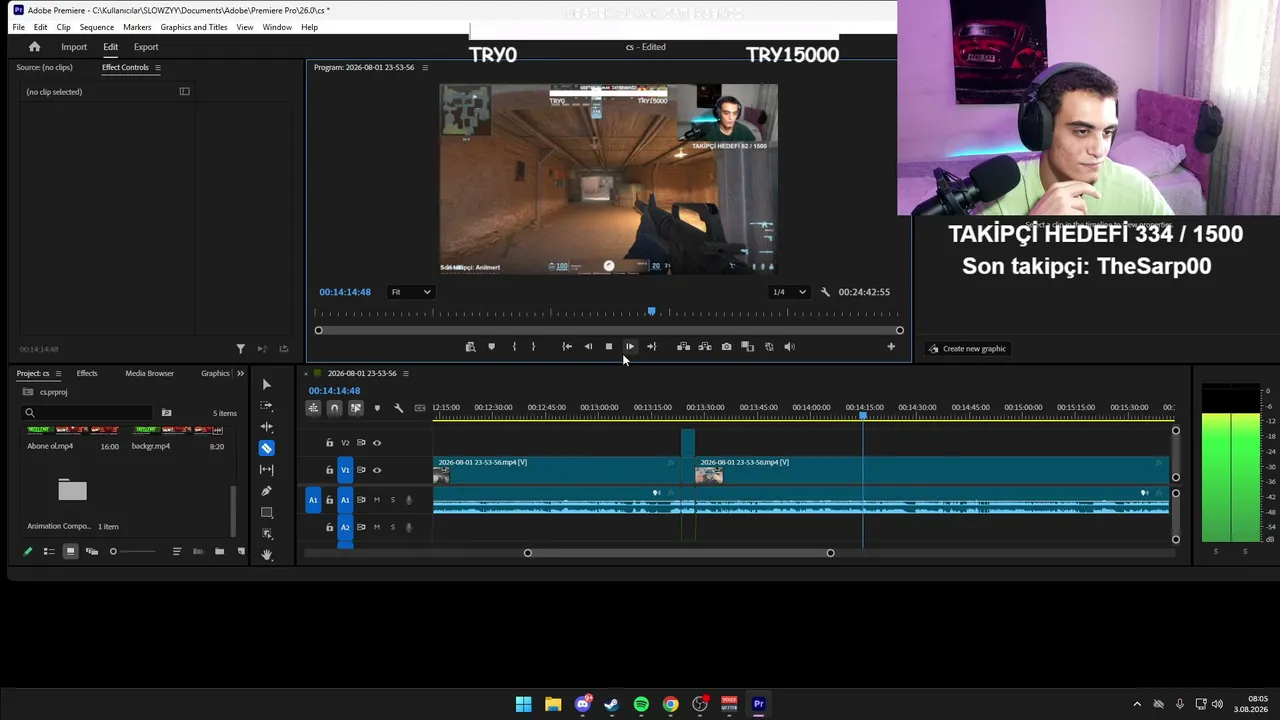Open Program monitor settings wrench
This screenshot has height=720, width=1280.
(x=825, y=292)
